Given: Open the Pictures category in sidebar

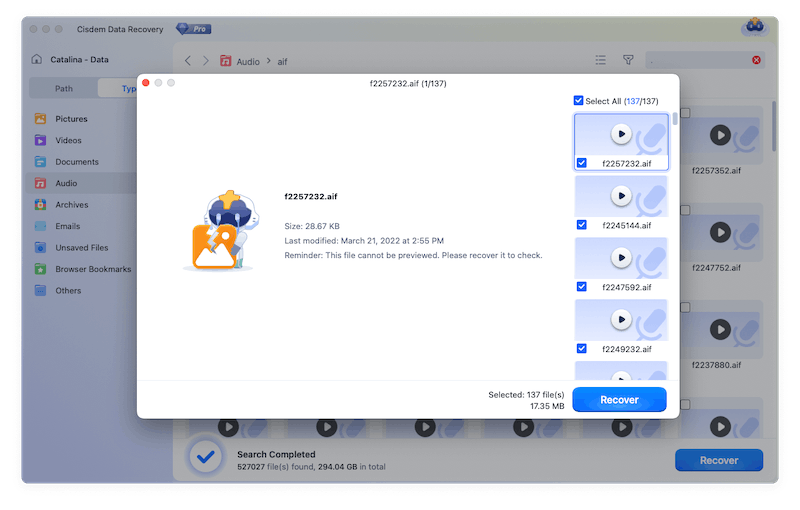Looking at the screenshot, I should coord(71,119).
